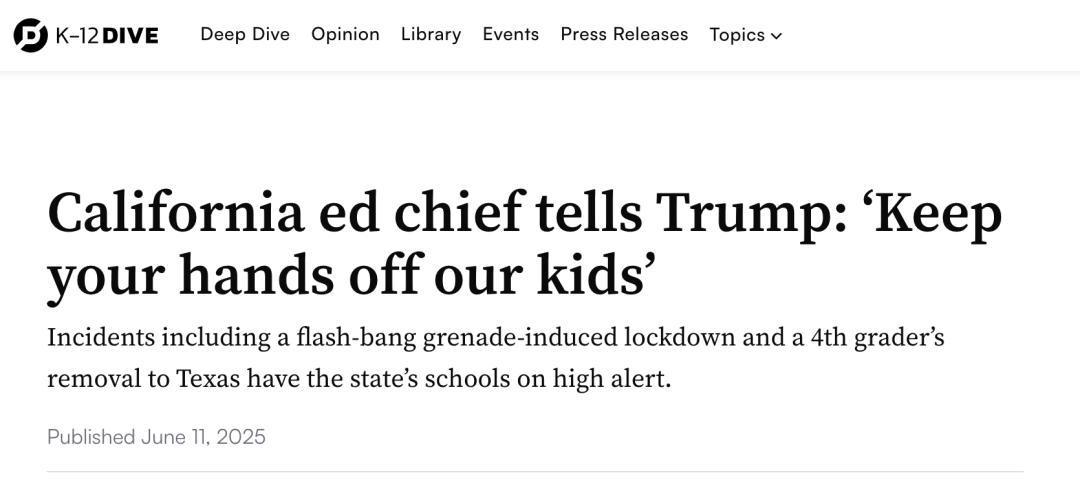Click the sentence ending 'schools on high alert'

(359, 379)
